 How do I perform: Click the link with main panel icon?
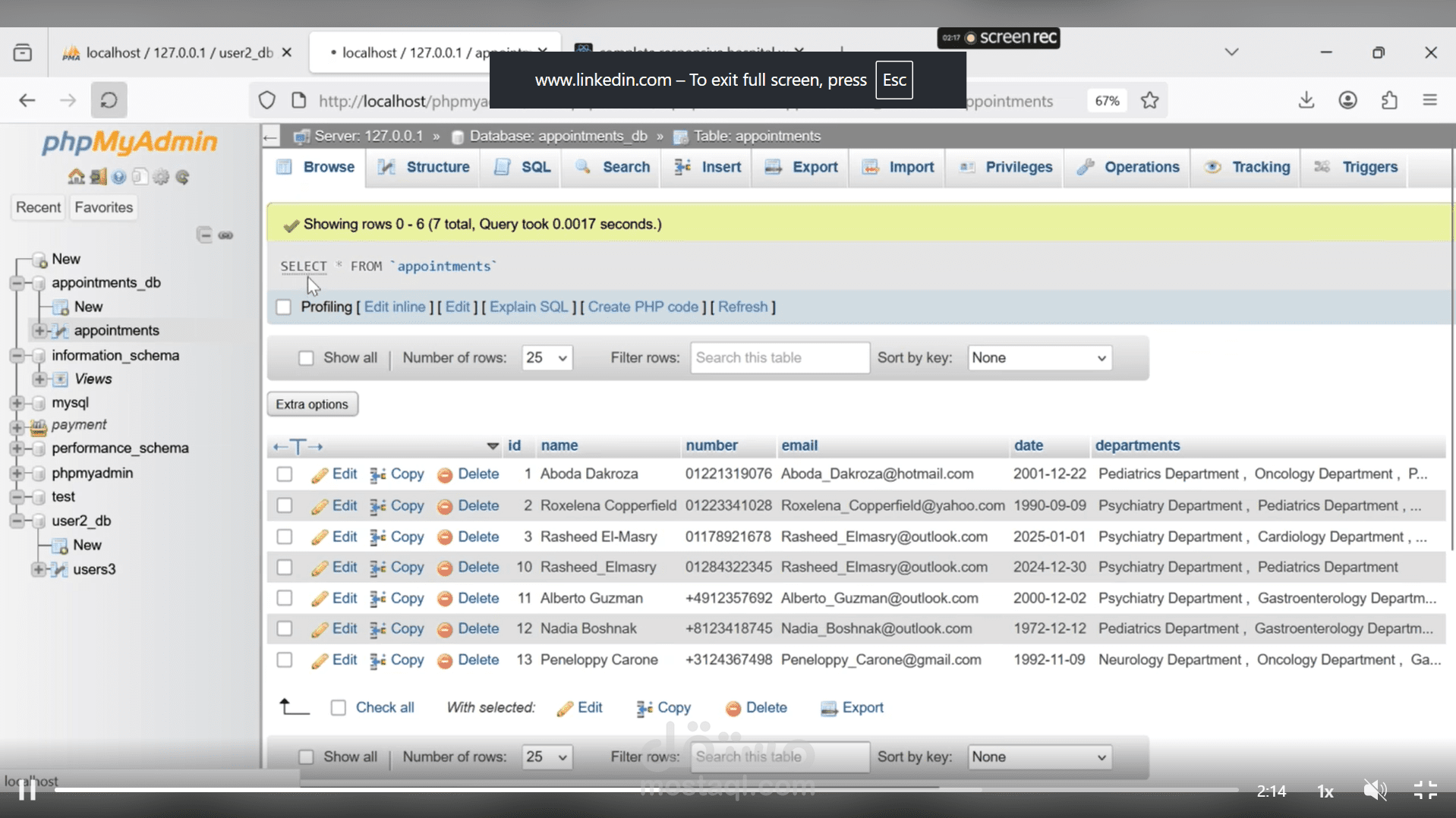[225, 235]
